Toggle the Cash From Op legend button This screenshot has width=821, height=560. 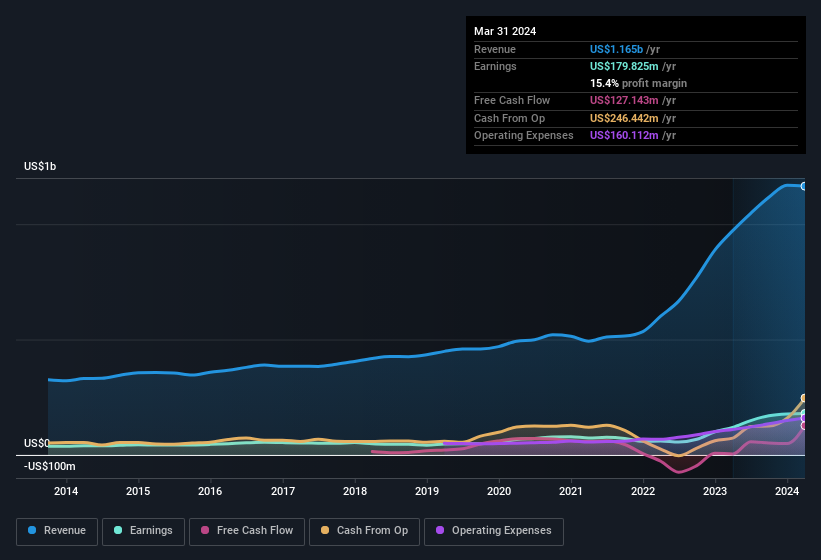click(x=364, y=531)
